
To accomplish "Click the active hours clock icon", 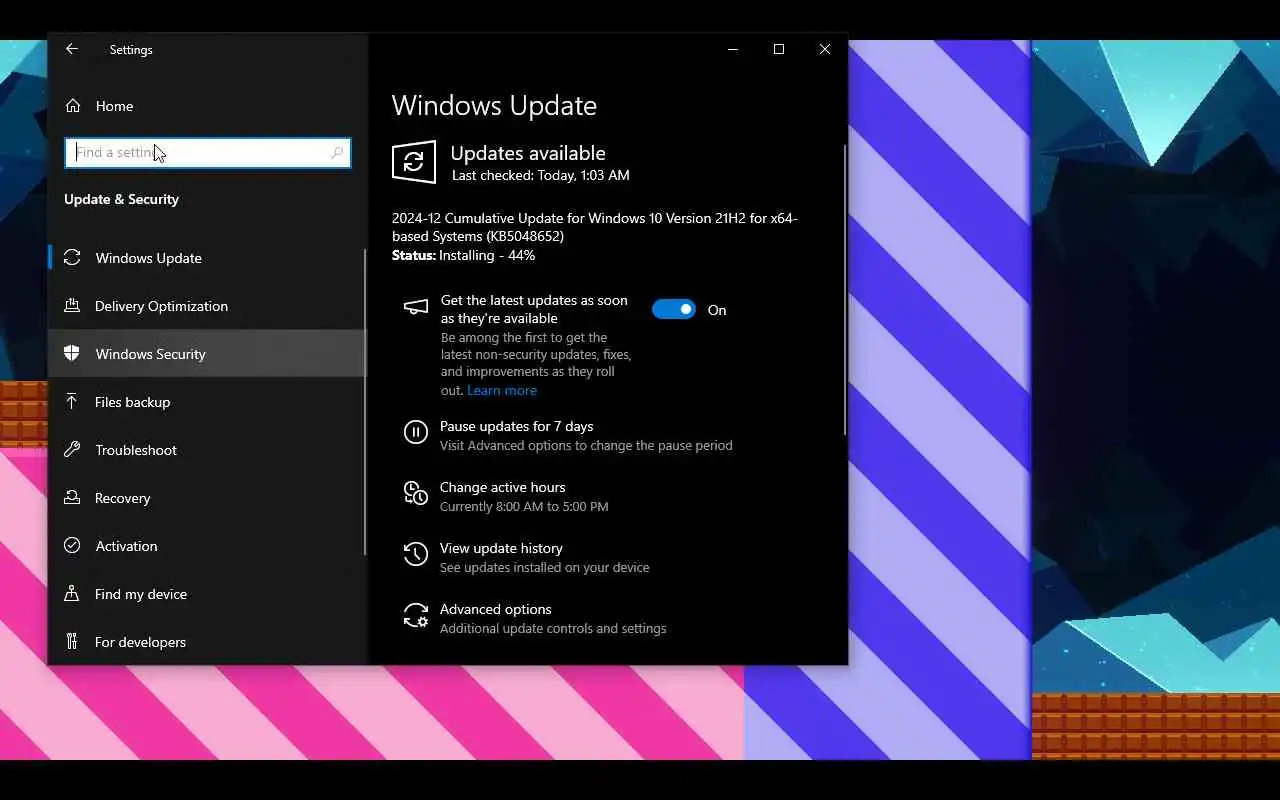I will (415, 493).
